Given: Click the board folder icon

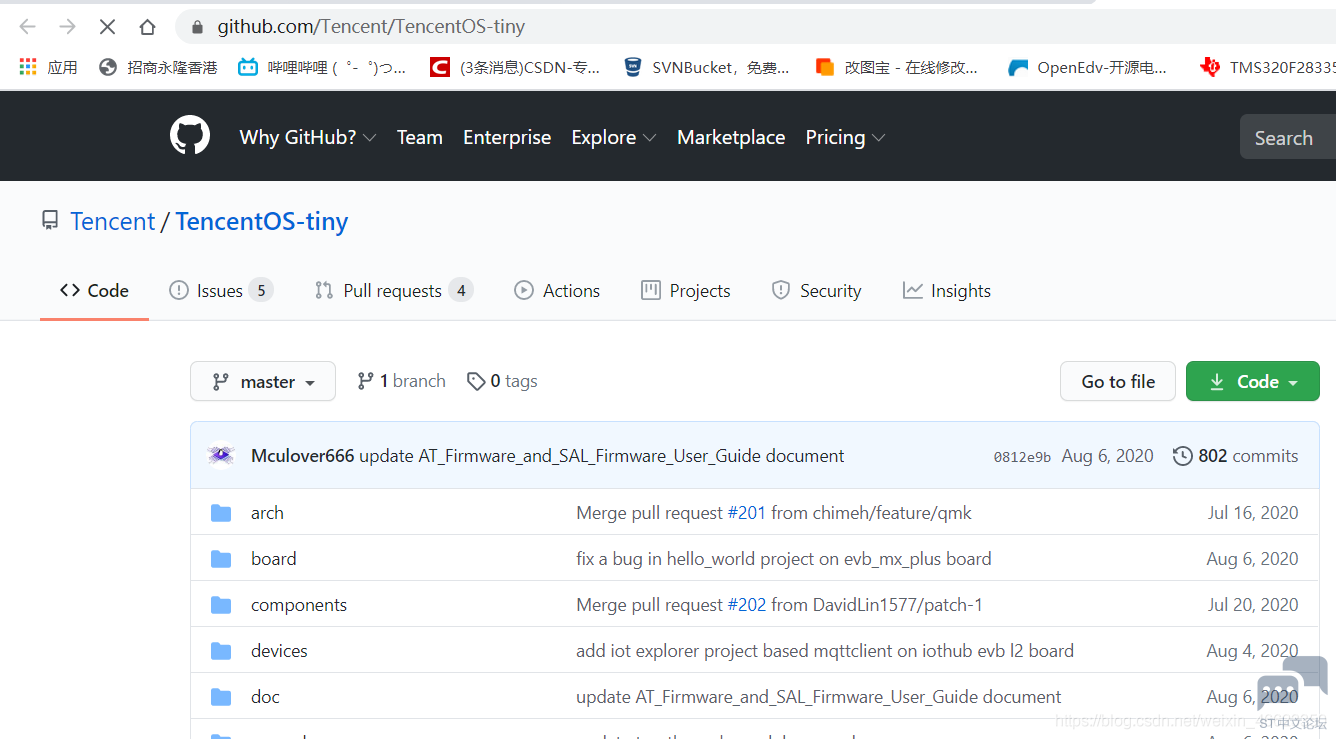Looking at the screenshot, I should click(x=221, y=559).
